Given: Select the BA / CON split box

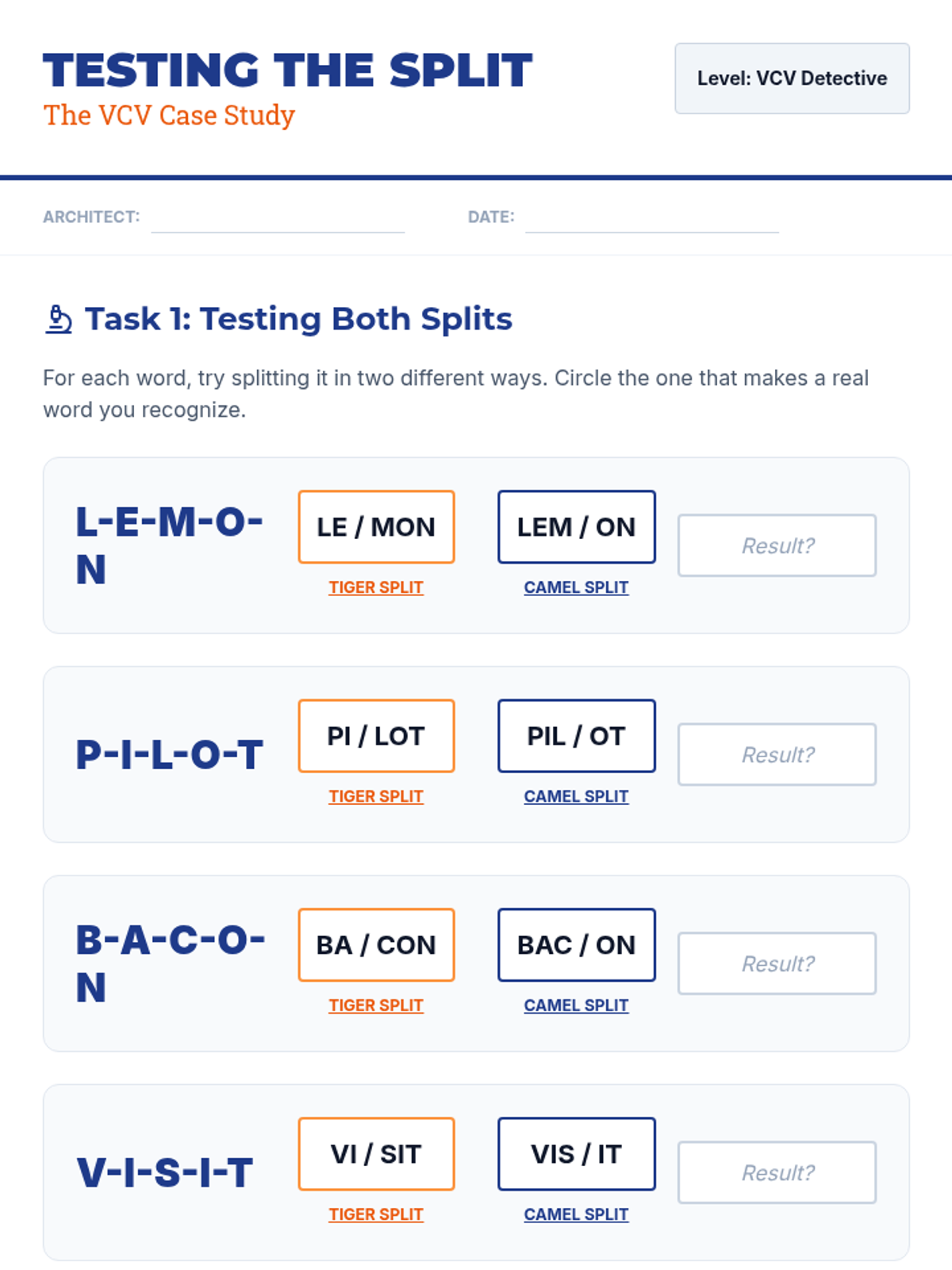Looking at the screenshot, I should point(376,945).
